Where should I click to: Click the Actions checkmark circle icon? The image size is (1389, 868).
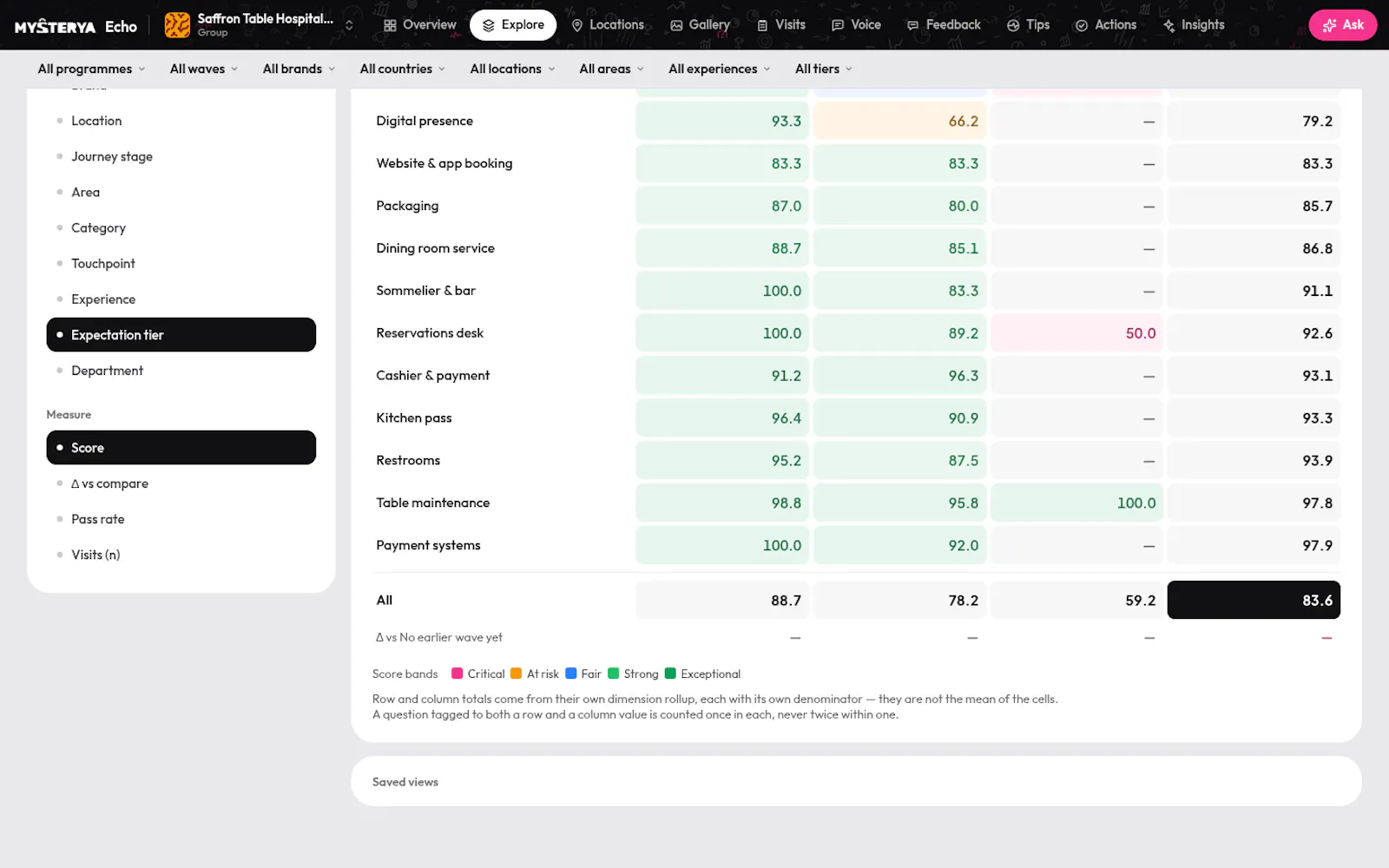pos(1082,25)
